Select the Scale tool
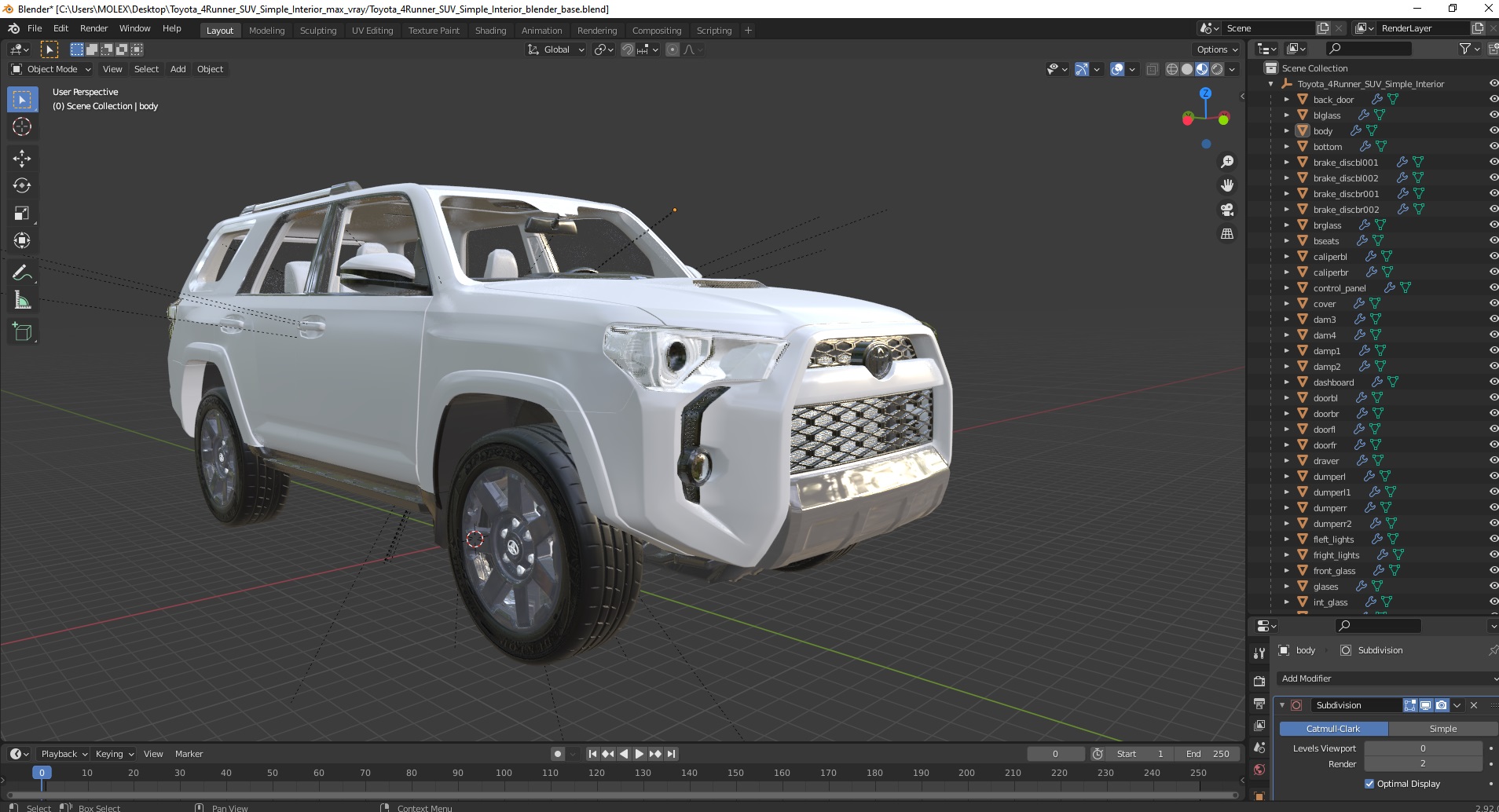1499x812 pixels. tap(22, 214)
